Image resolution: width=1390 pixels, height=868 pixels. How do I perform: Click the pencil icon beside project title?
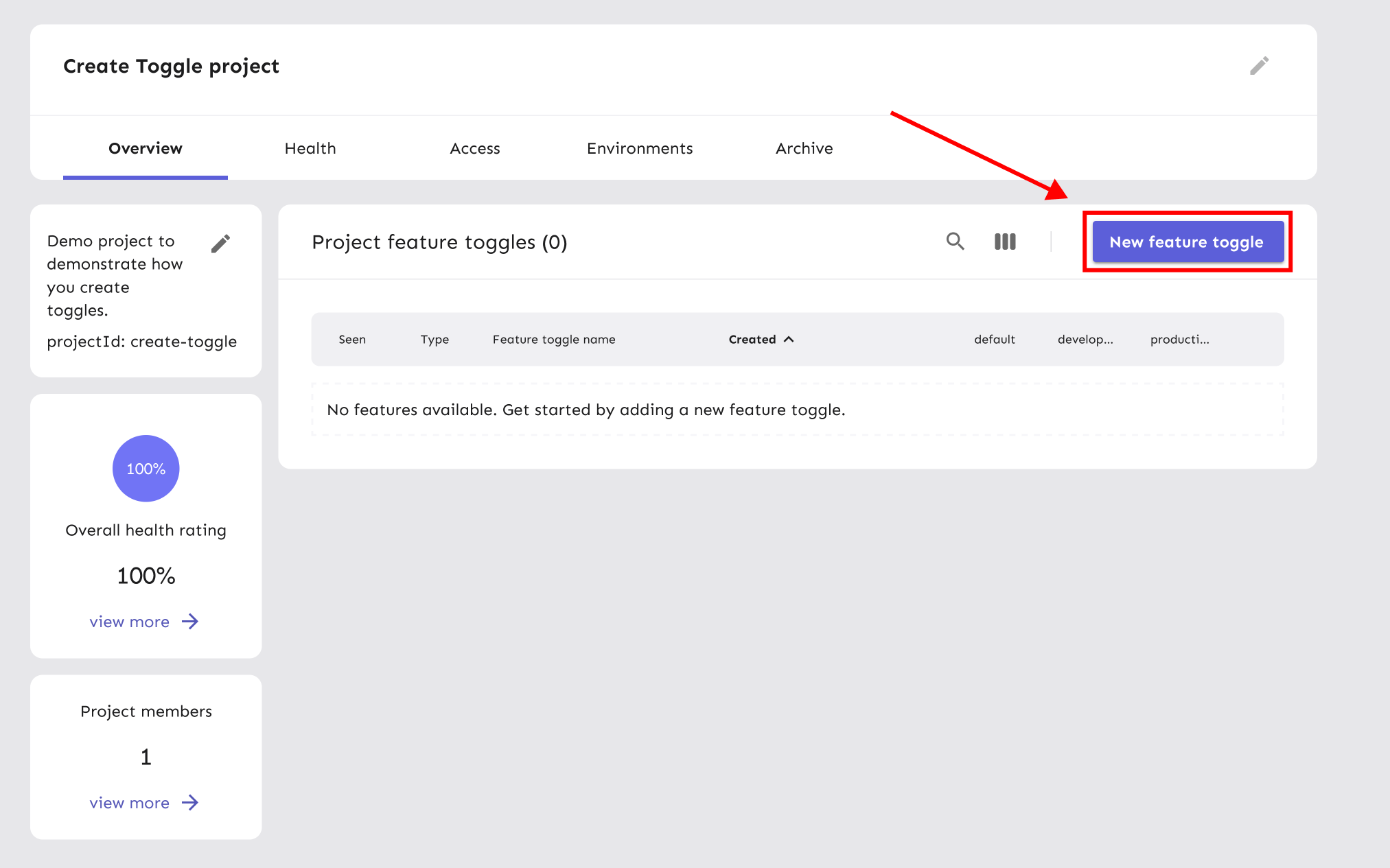pos(1259,66)
